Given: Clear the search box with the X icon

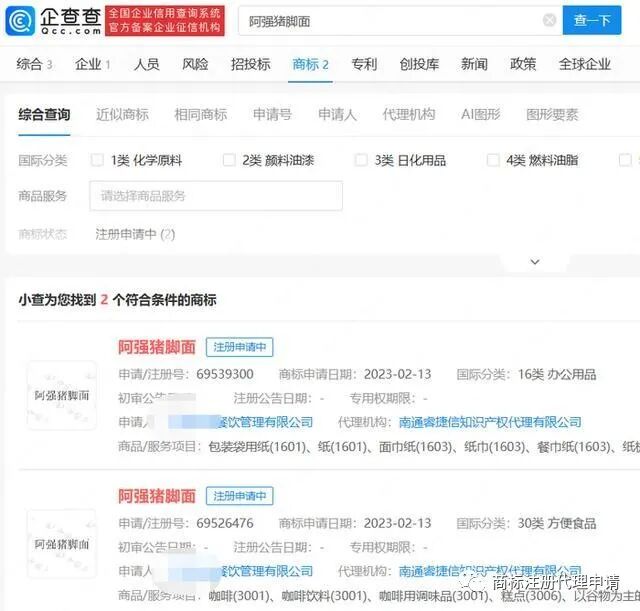Looking at the screenshot, I should [549, 20].
